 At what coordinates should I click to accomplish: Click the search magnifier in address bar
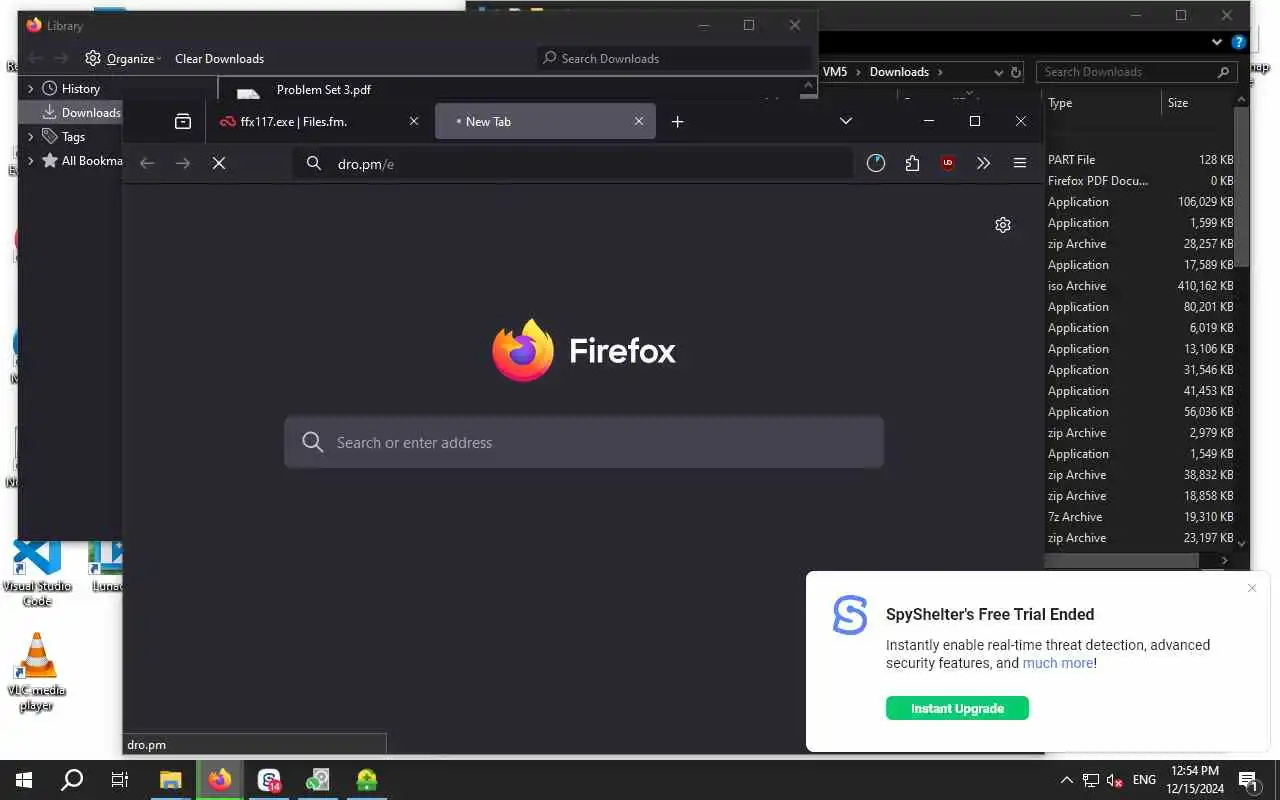[x=314, y=163]
